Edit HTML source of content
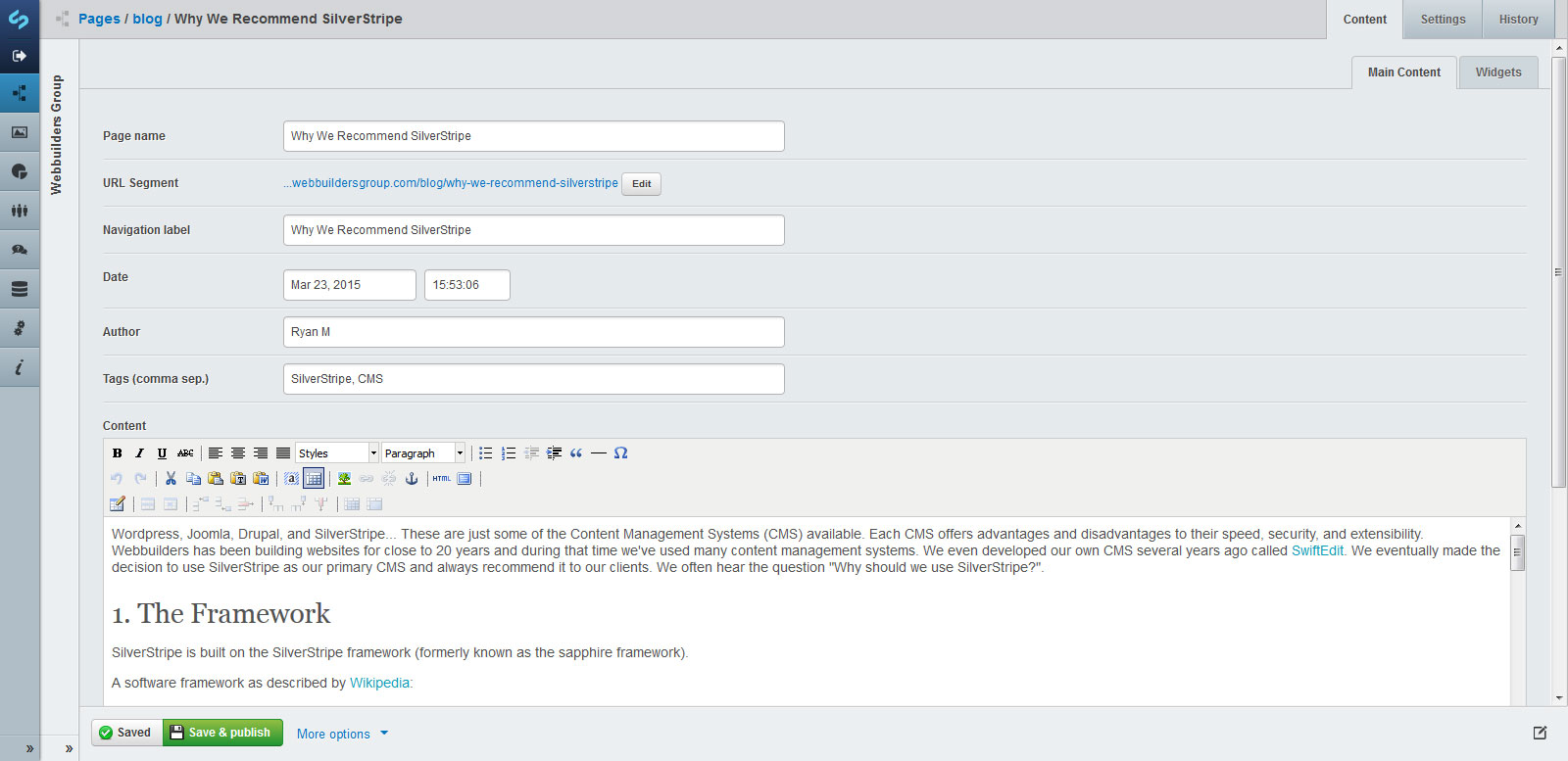The height and width of the screenshot is (761, 1568). click(442, 478)
